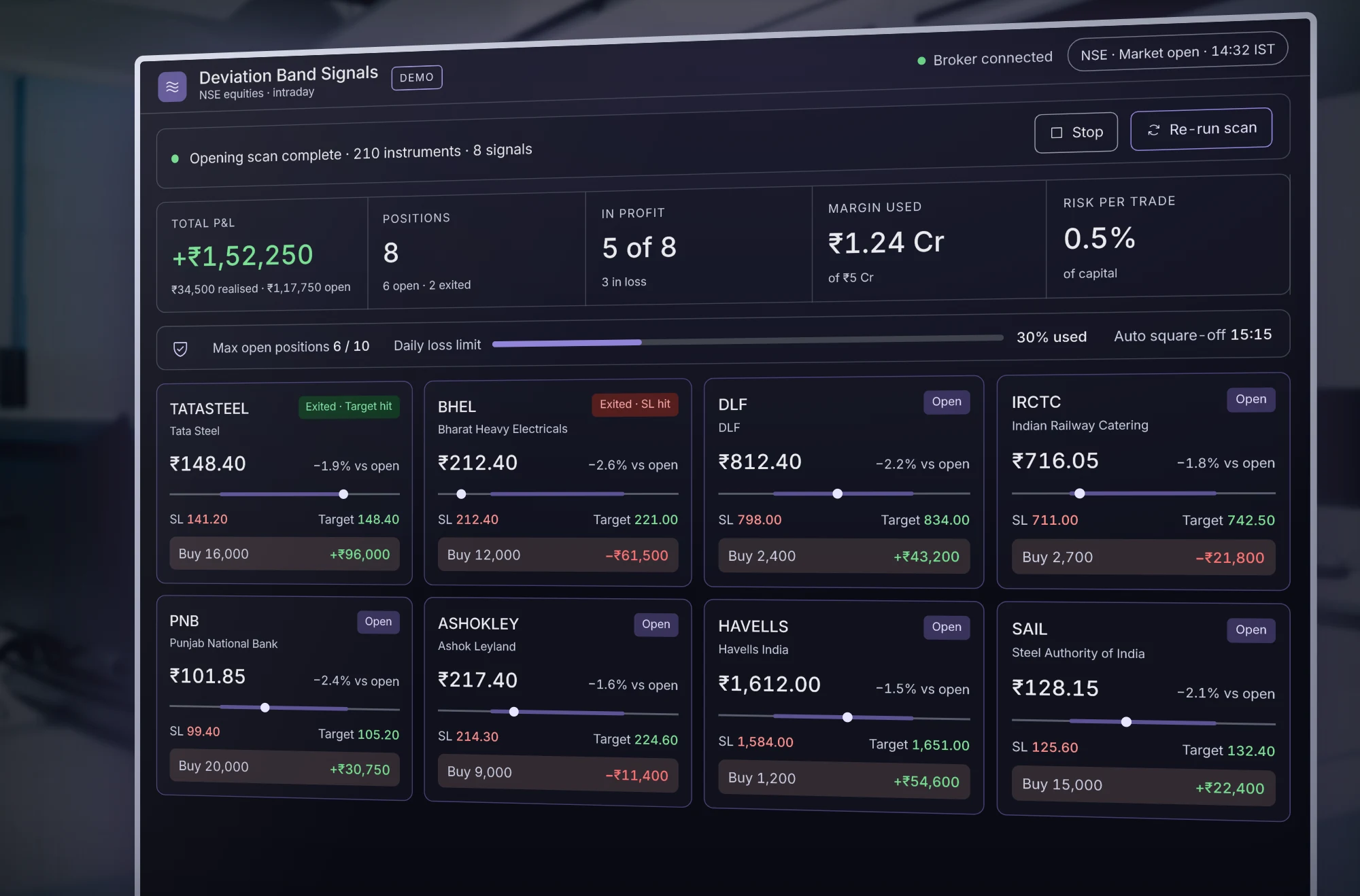Click the DEMO badge
Viewport: 1360px width, 896px height.
(417, 77)
